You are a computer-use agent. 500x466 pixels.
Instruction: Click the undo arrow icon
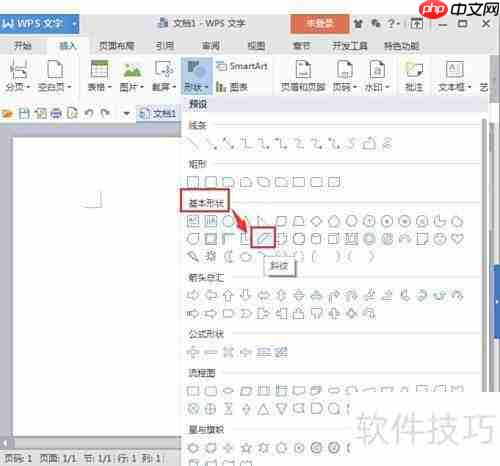point(88,114)
